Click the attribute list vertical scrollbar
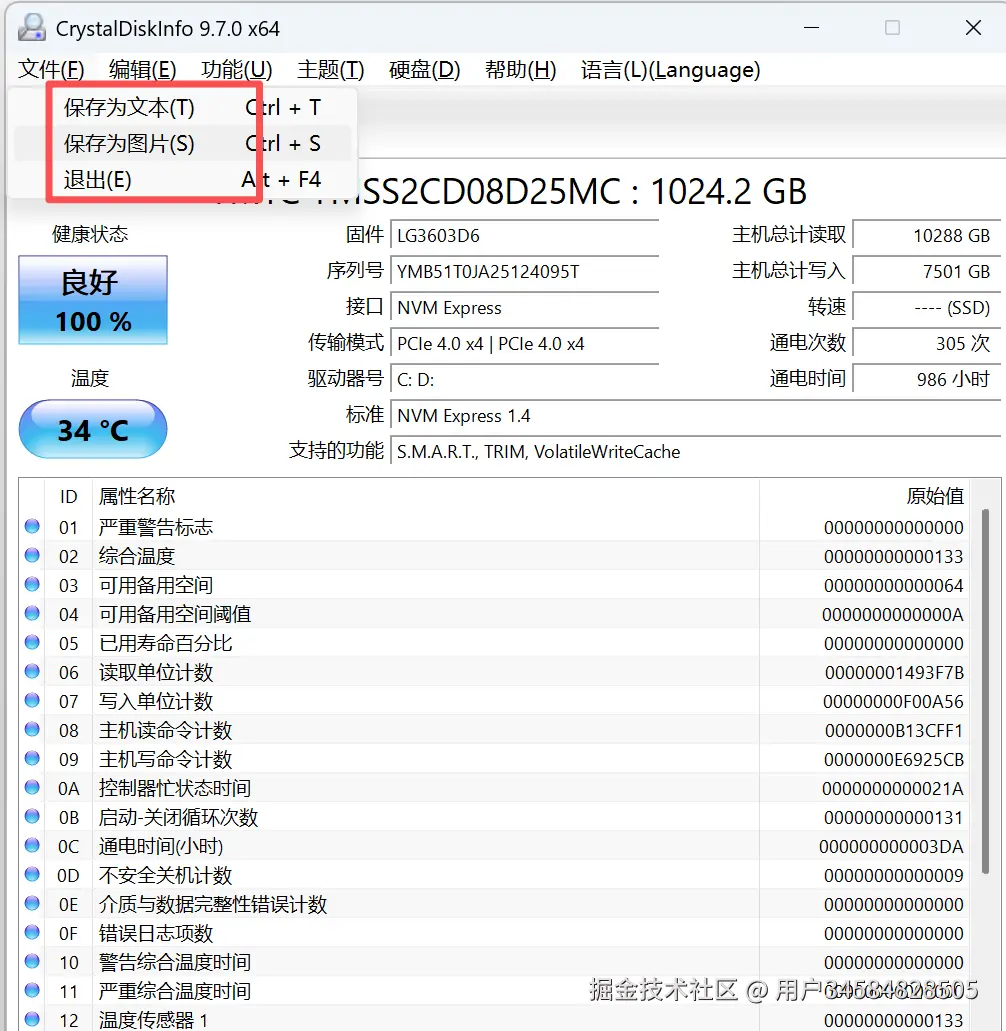 click(x=985, y=690)
